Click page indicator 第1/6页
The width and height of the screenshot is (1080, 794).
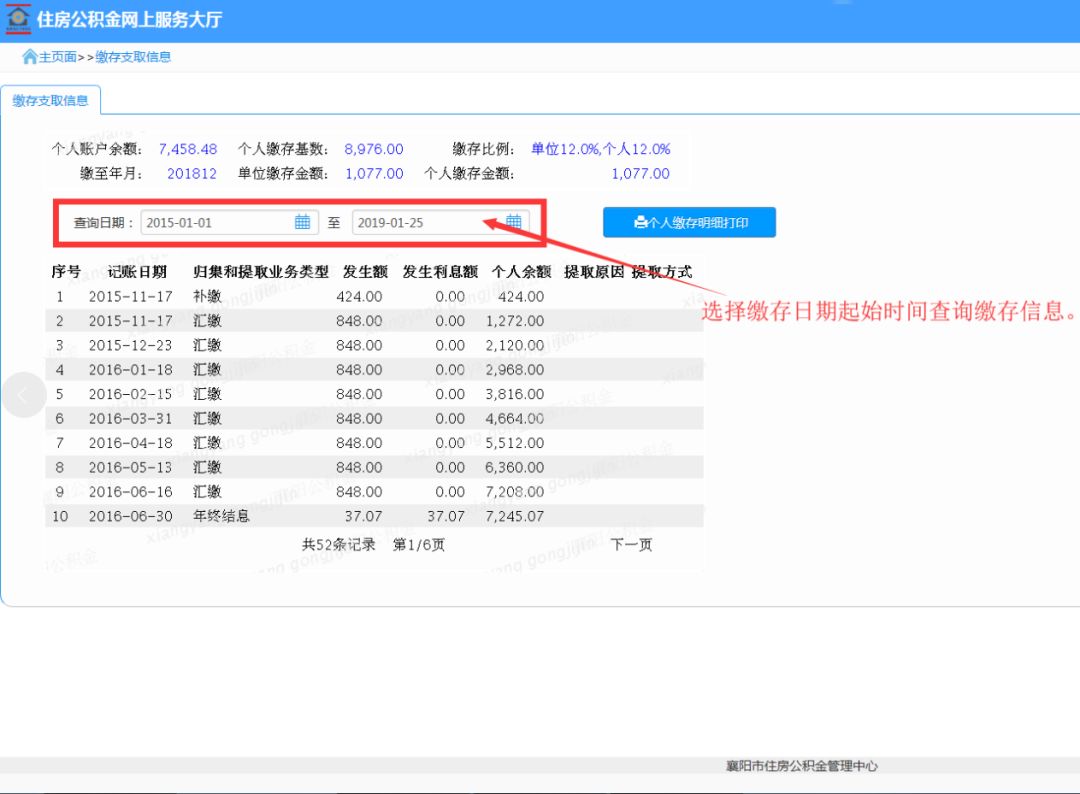pyautogui.click(x=419, y=545)
